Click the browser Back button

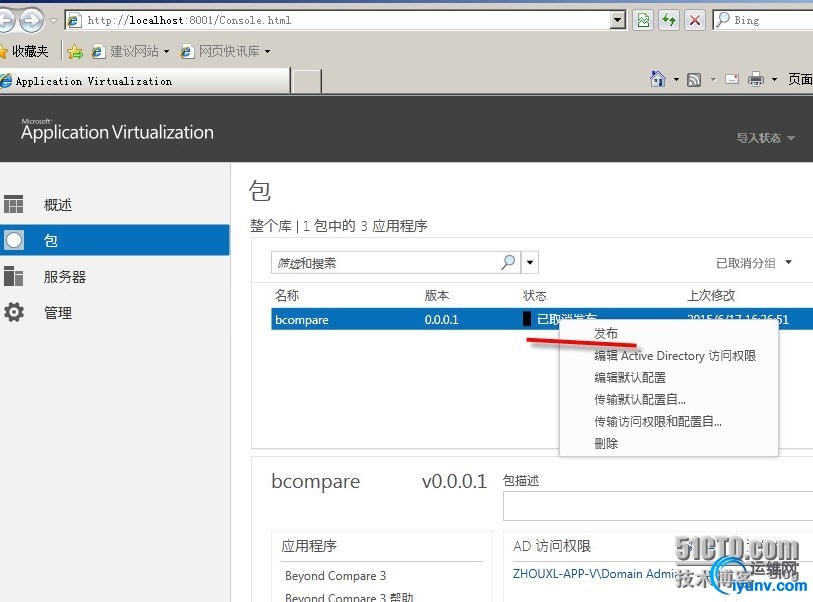[x=6, y=20]
